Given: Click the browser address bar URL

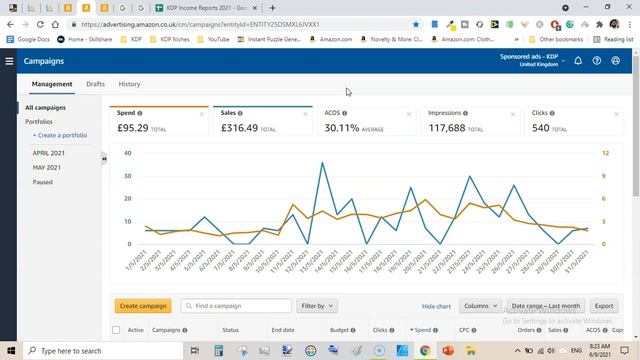Looking at the screenshot, I should point(200,24).
